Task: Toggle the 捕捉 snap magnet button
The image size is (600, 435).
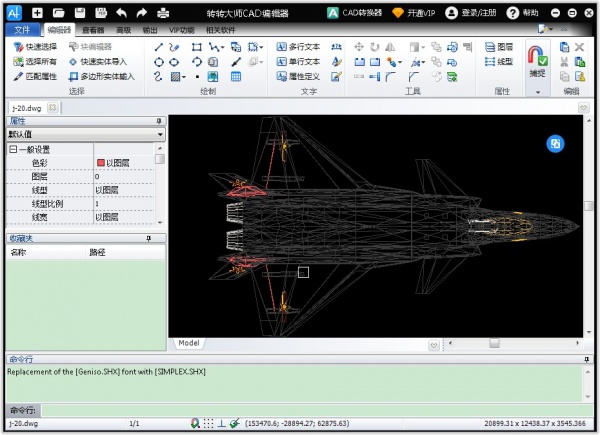Action: [x=537, y=60]
